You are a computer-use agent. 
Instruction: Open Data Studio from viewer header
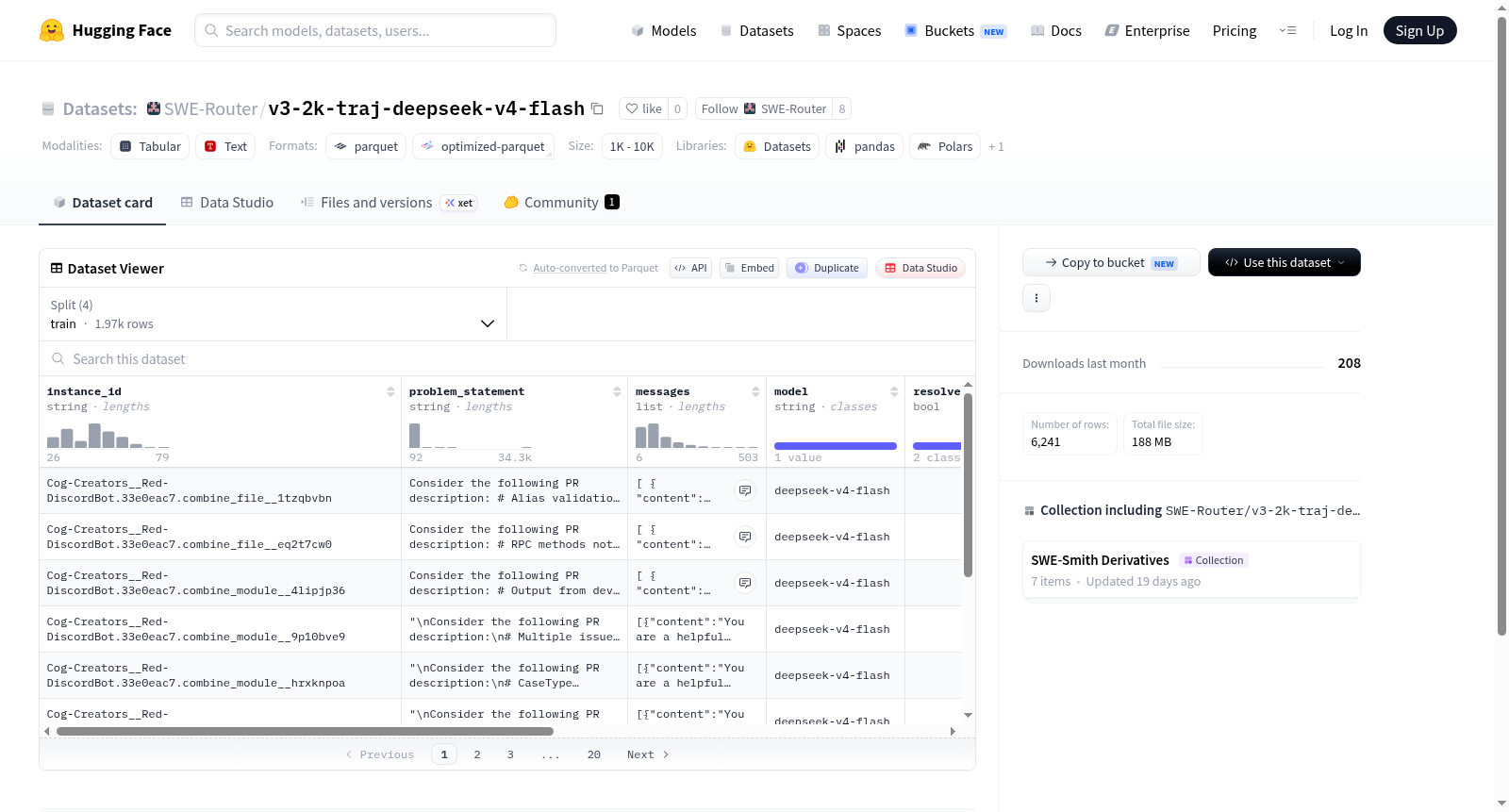[x=920, y=268]
